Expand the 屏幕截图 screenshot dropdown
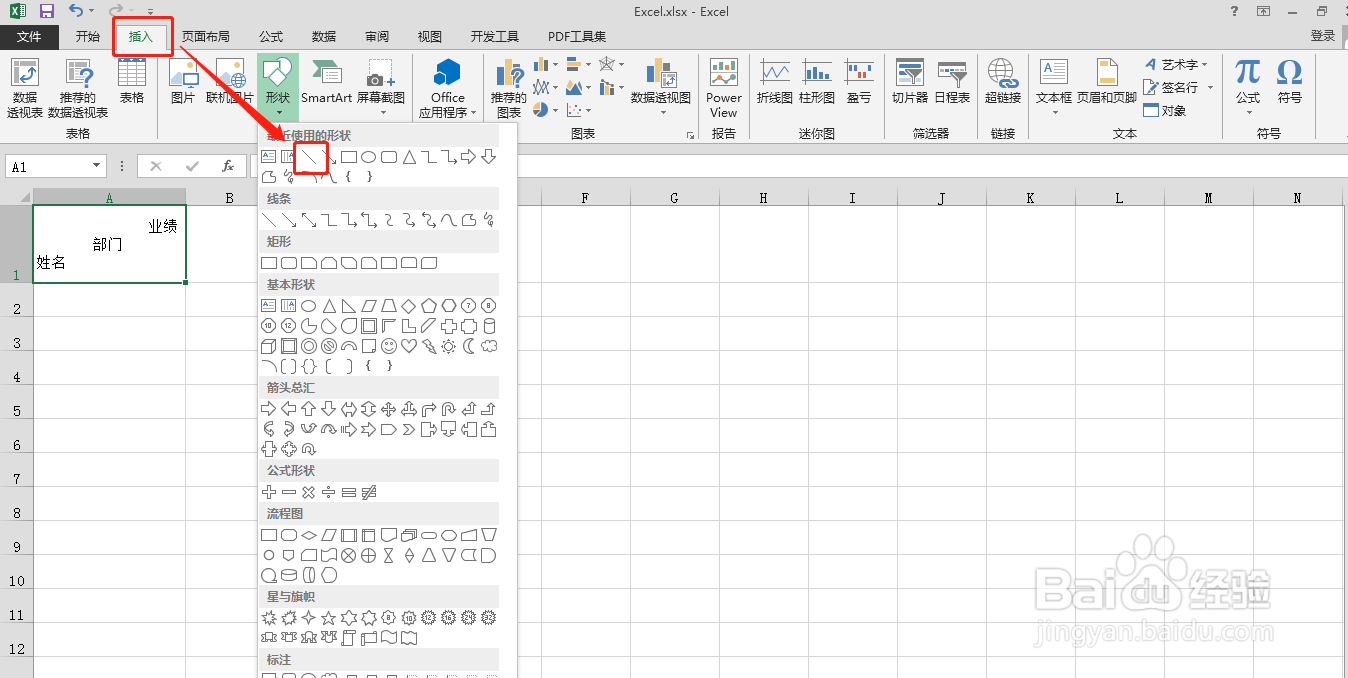The height and width of the screenshot is (678, 1348). [x=381, y=86]
